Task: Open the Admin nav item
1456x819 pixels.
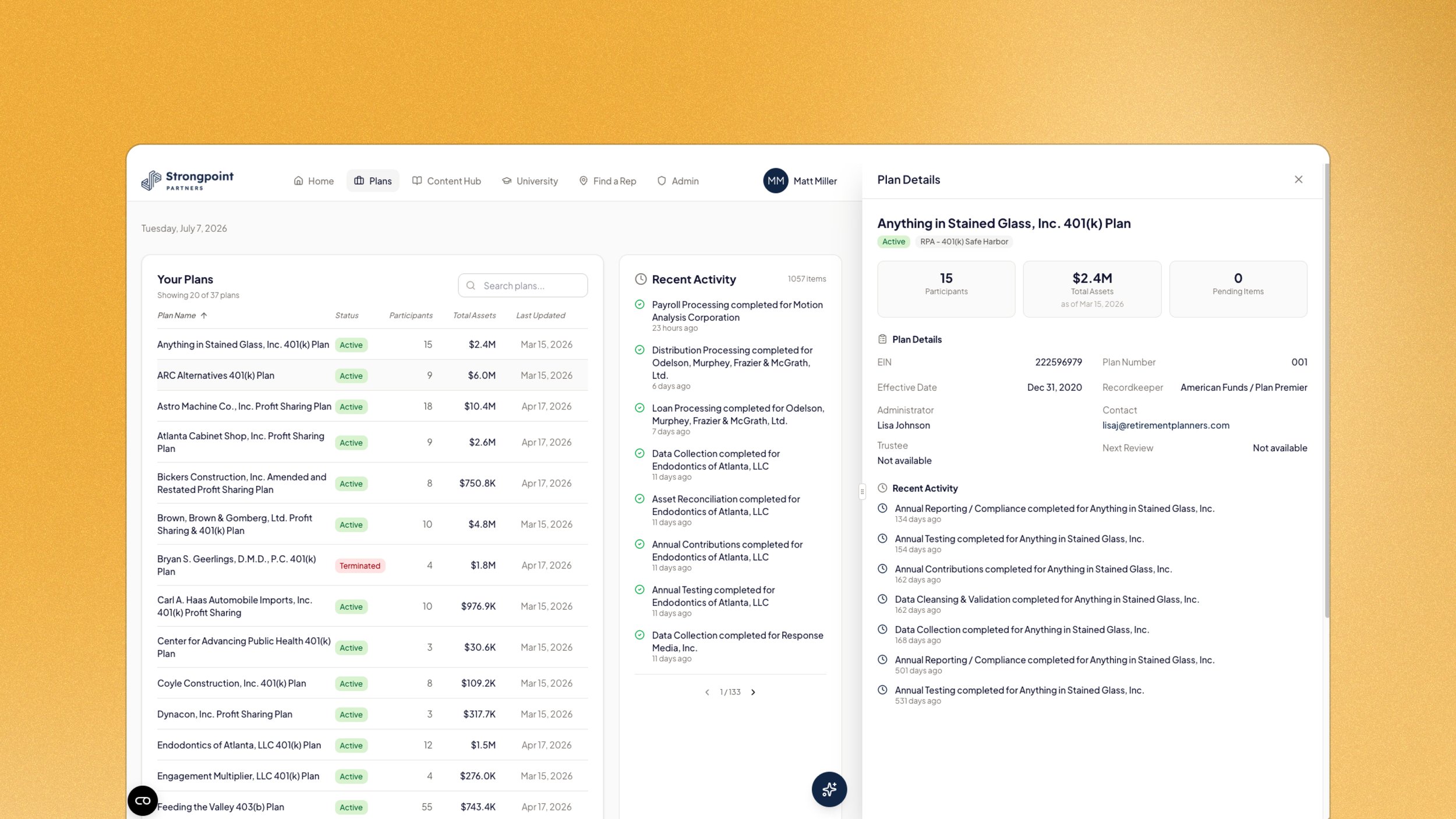Action: coord(678,181)
